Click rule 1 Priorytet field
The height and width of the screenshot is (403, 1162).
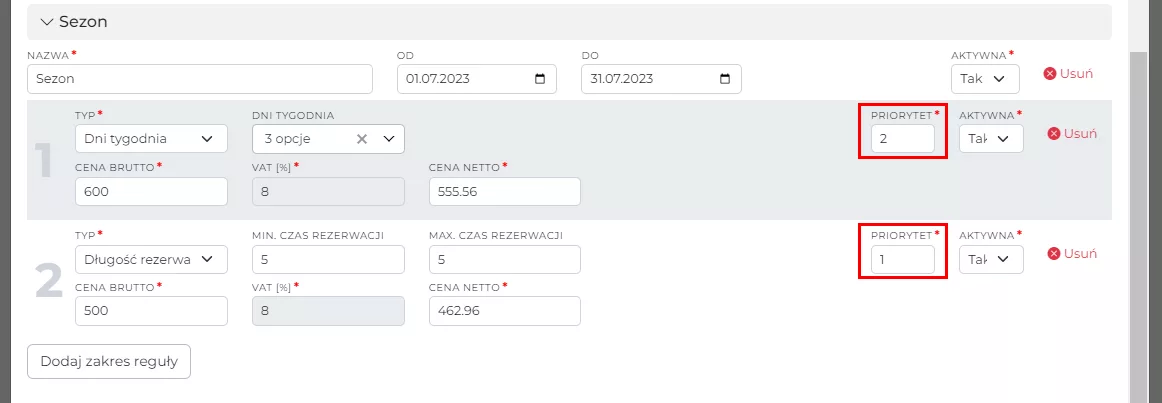pos(902,139)
